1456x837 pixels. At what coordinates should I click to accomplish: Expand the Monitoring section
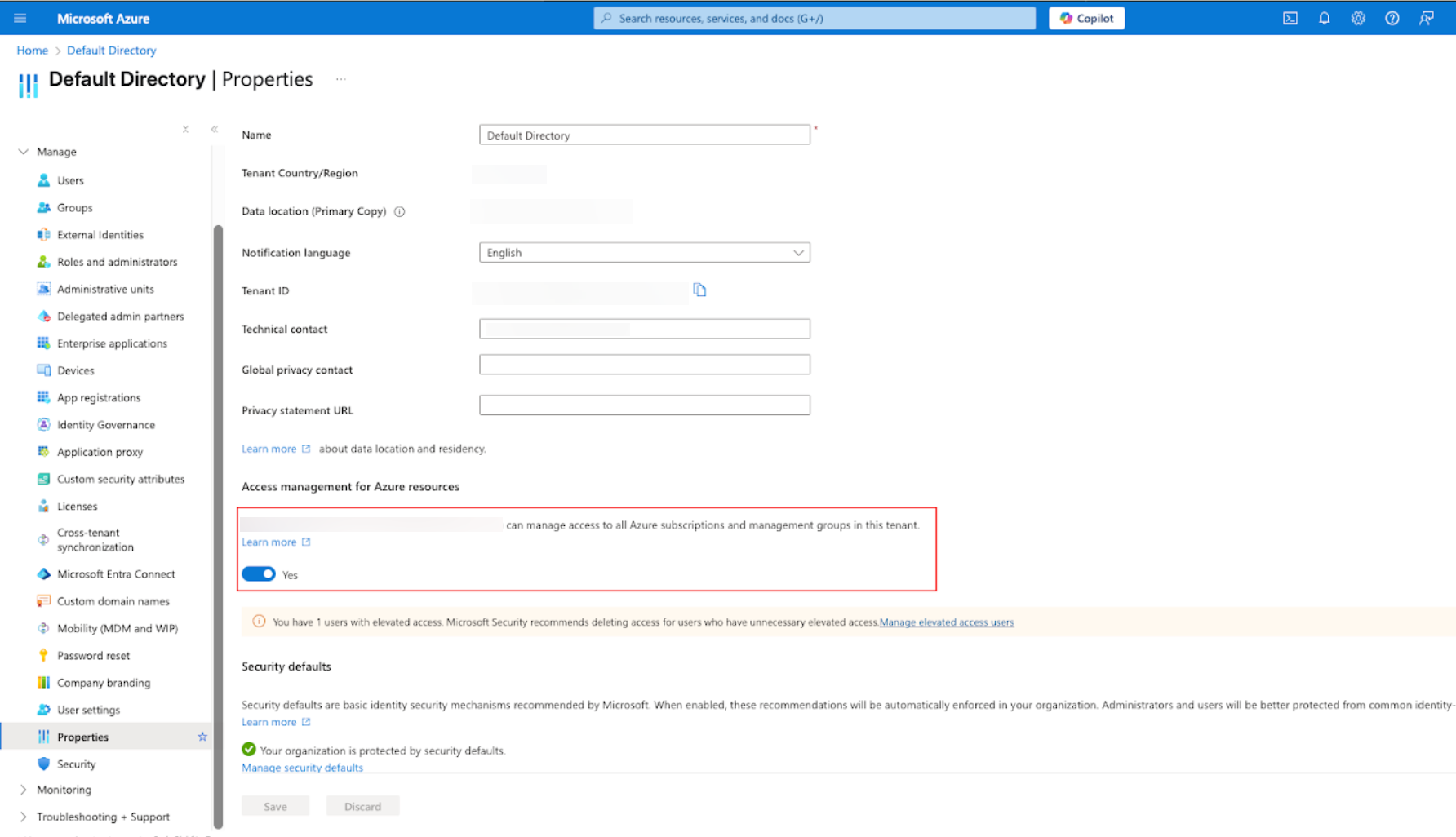[x=24, y=790]
